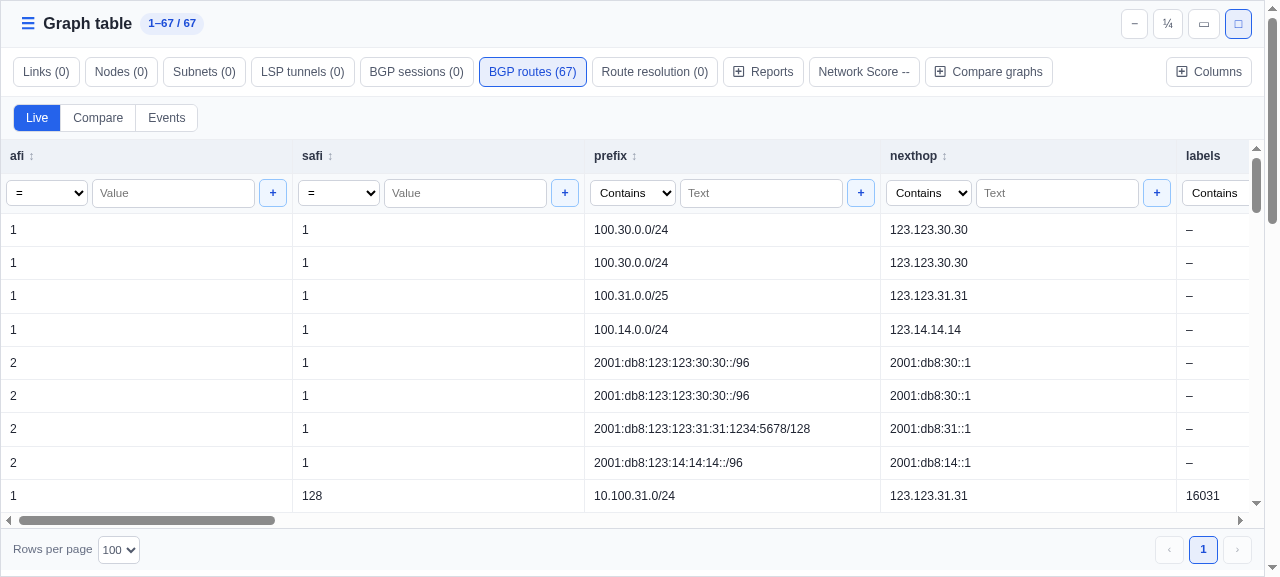The height and width of the screenshot is (577, 1280).
Task: Open the Route resolution (0) tab
Action: pyautogui.click(x=655, y=72)
